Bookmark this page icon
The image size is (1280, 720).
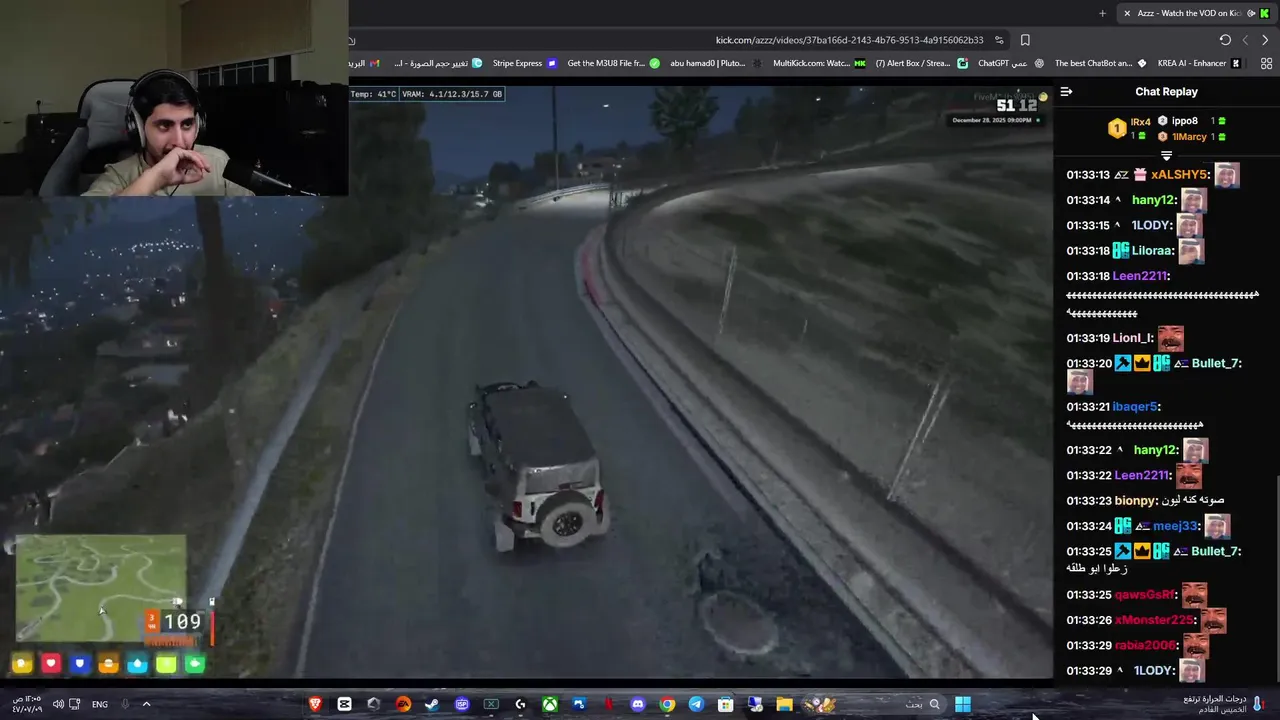click(x=1025, y=40)
